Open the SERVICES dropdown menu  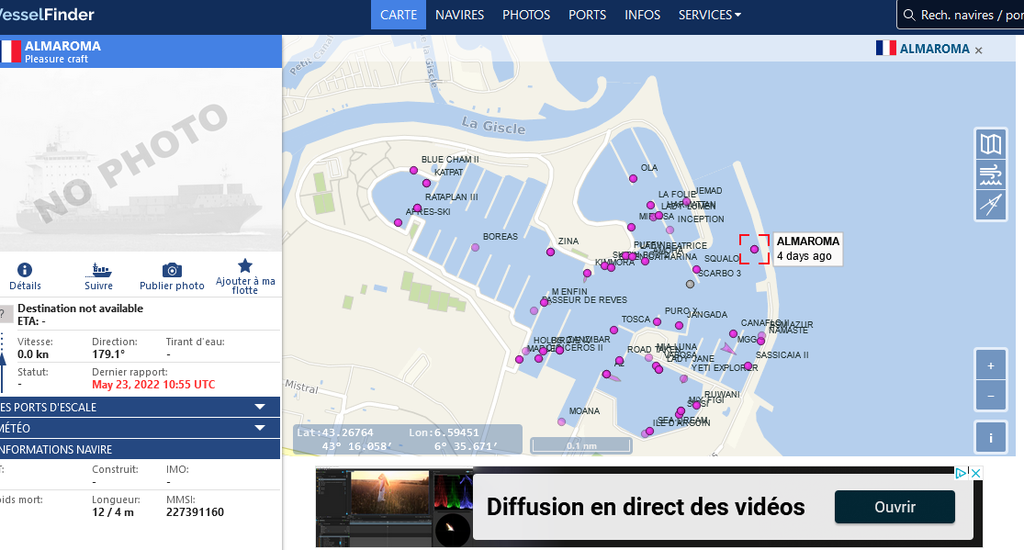point(709,14)
